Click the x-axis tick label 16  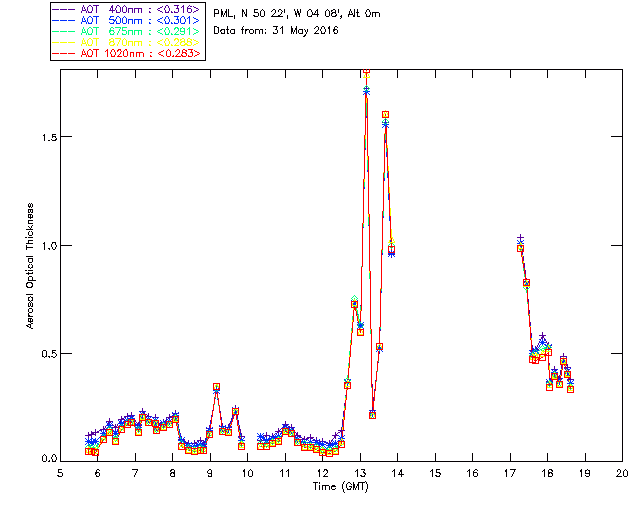click(472, 473)
